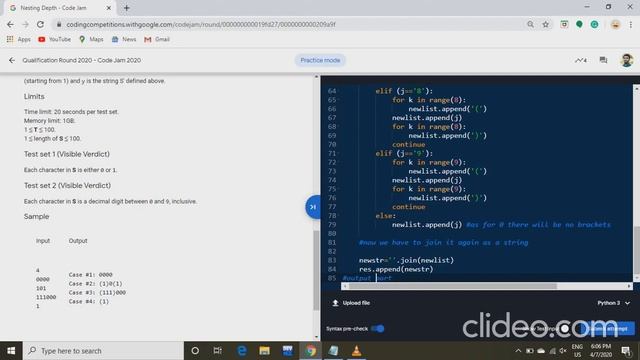Viewport: 640px width, 360px height.
Task: Open the Grammarly extension icon
Action: click(x=594, y=24)
